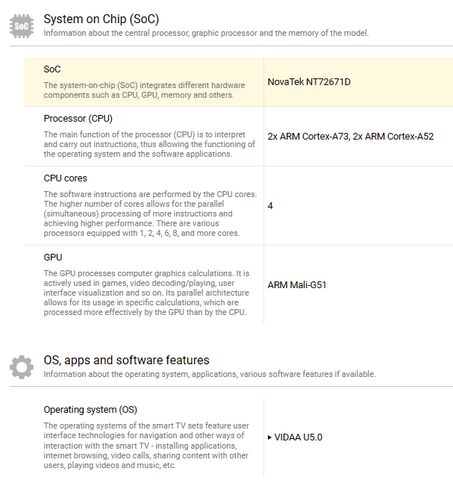Click the GPU row label

(53, 257)
